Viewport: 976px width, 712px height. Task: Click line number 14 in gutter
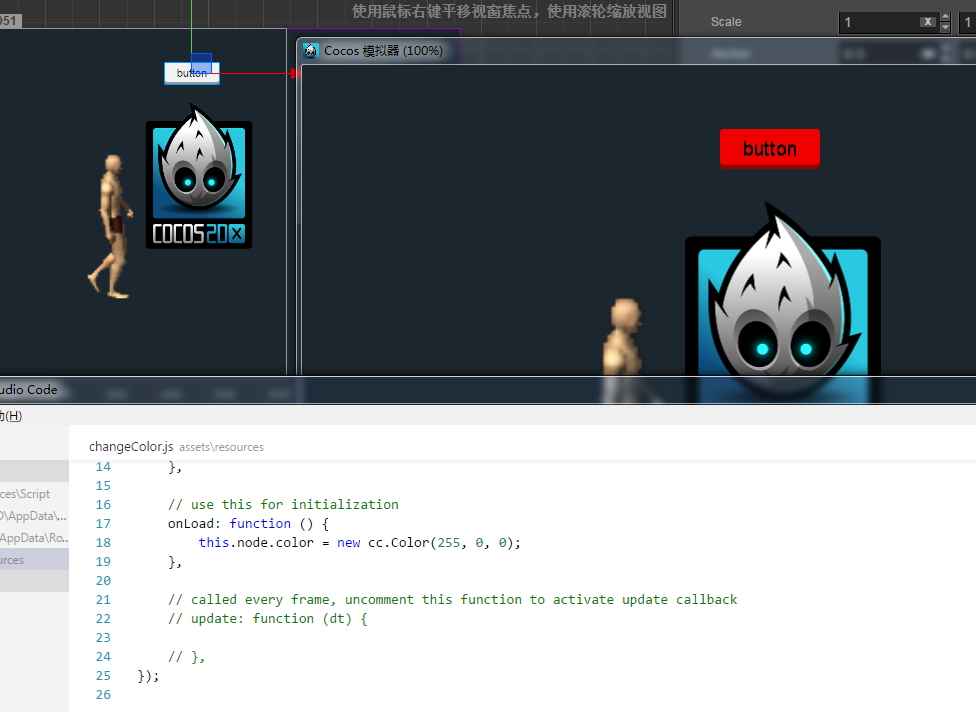[103, 467]
